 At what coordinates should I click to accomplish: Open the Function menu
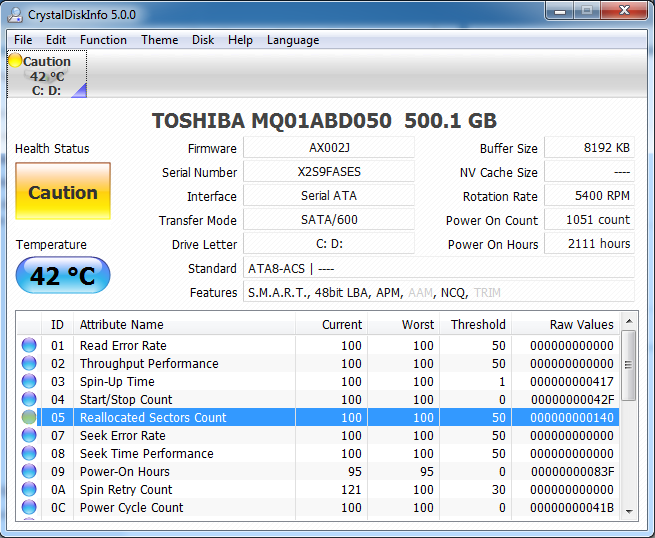103,40
